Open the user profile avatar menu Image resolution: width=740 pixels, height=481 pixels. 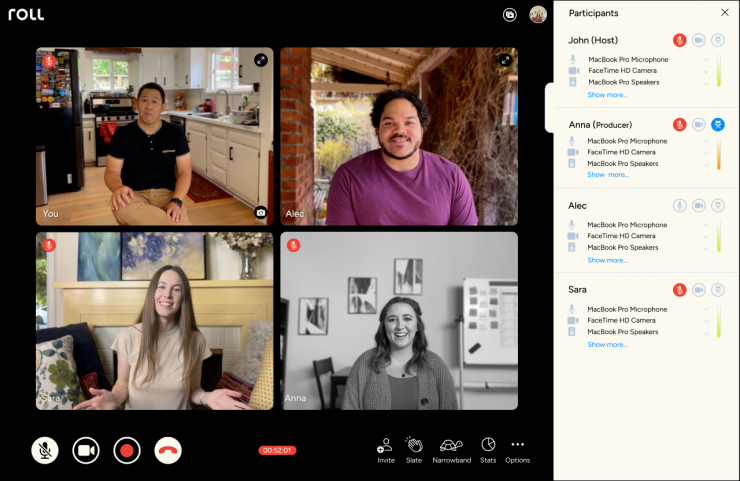pos(538,14)
